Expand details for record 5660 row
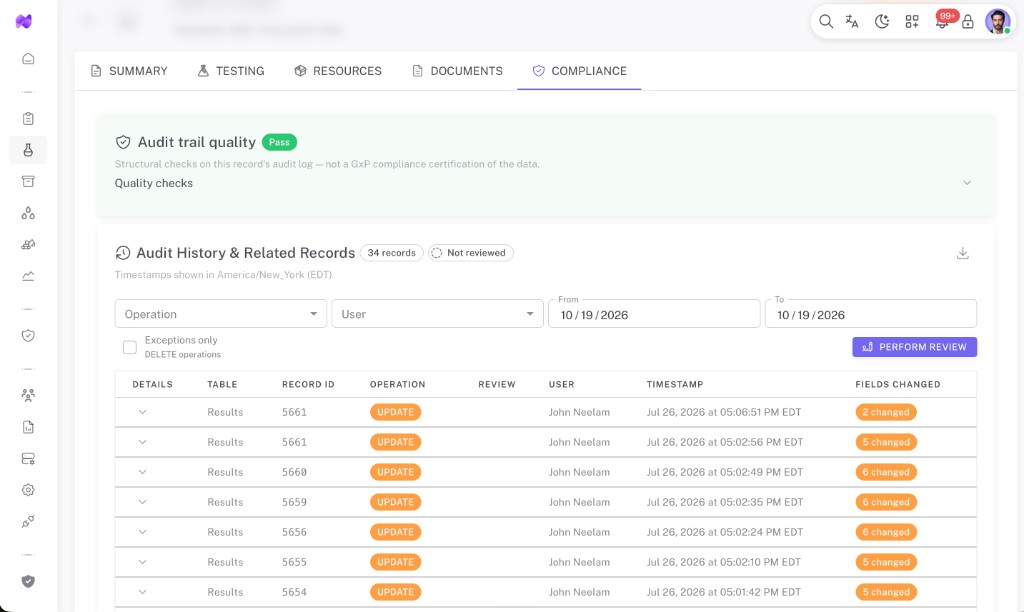 coord(142,472)
